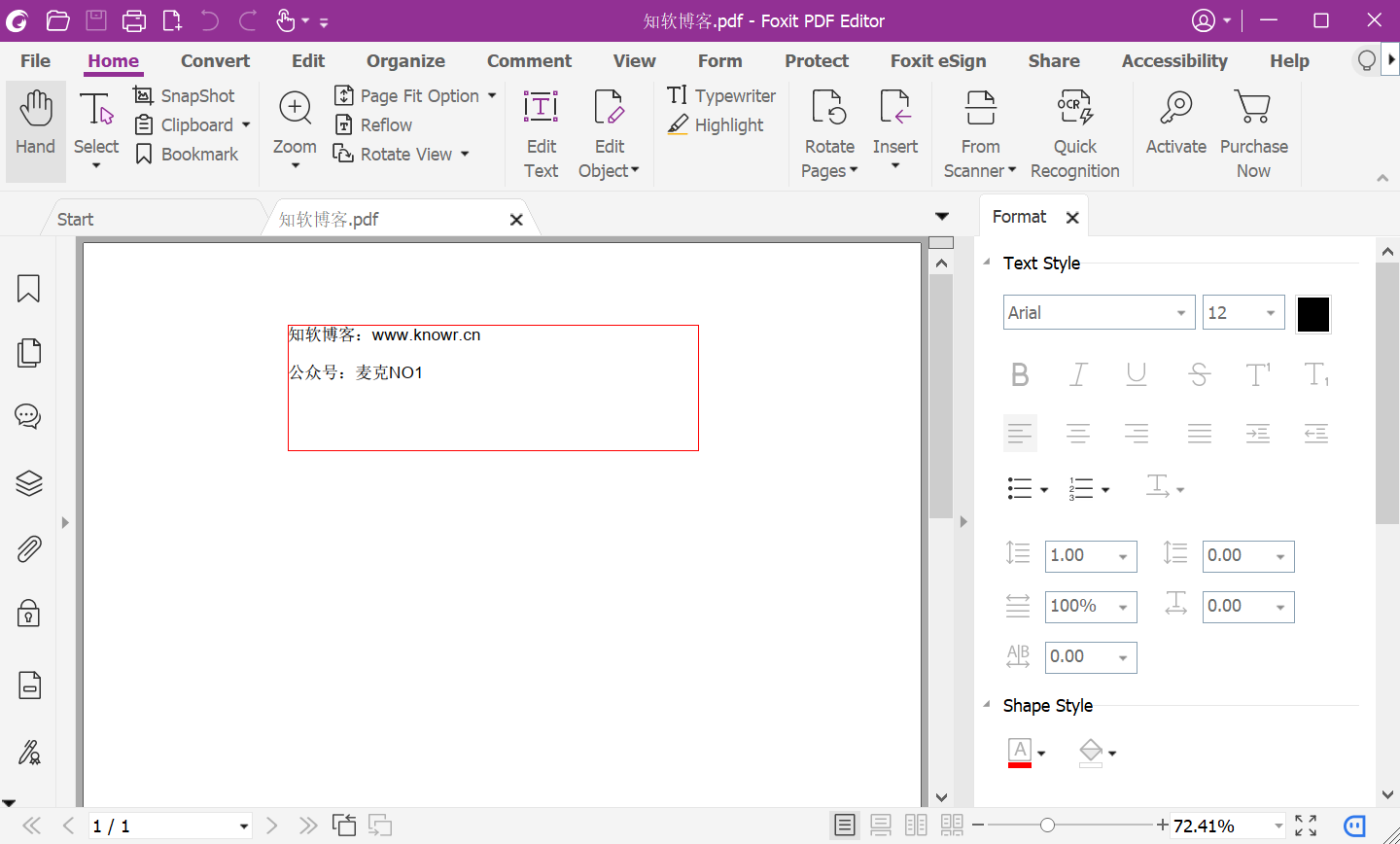Run Quick Recognition OCR
1400x844 pixels.
(1074, 133)
